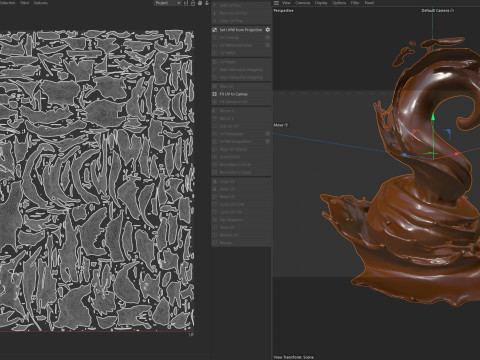Click Paste UV command

pos(241,189)
